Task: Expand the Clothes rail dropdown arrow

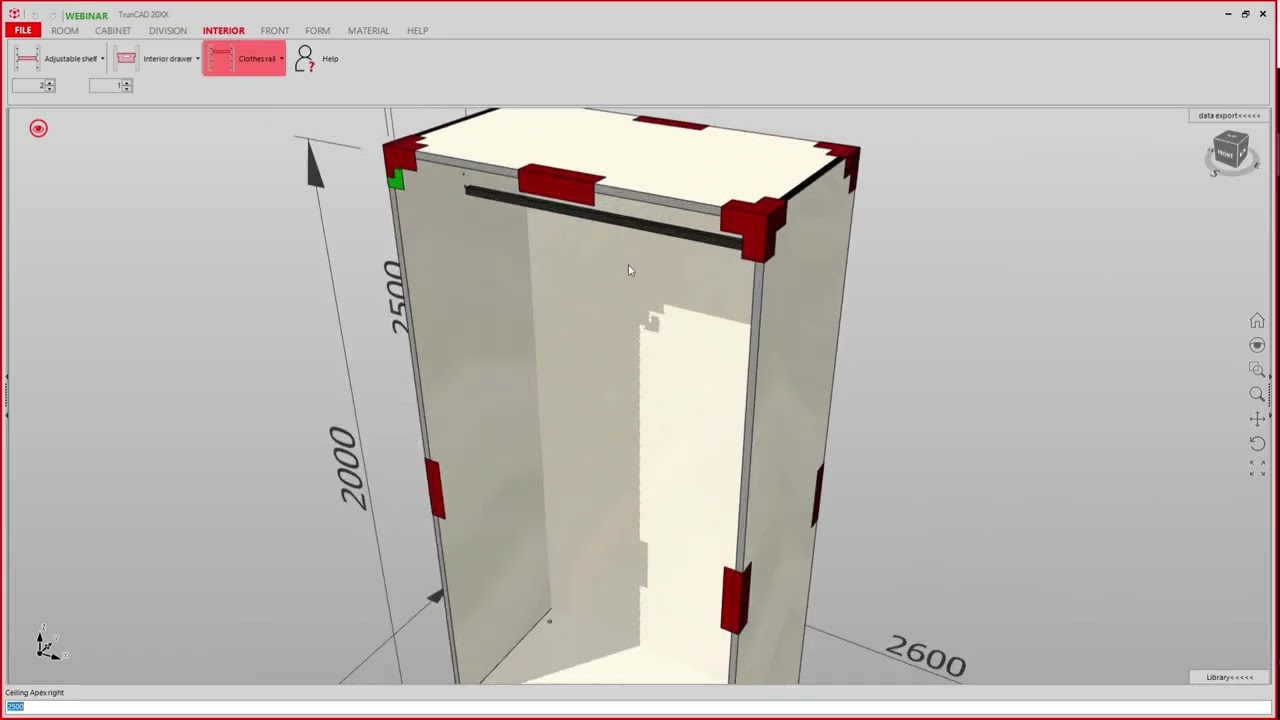Action: coord(281,59)
